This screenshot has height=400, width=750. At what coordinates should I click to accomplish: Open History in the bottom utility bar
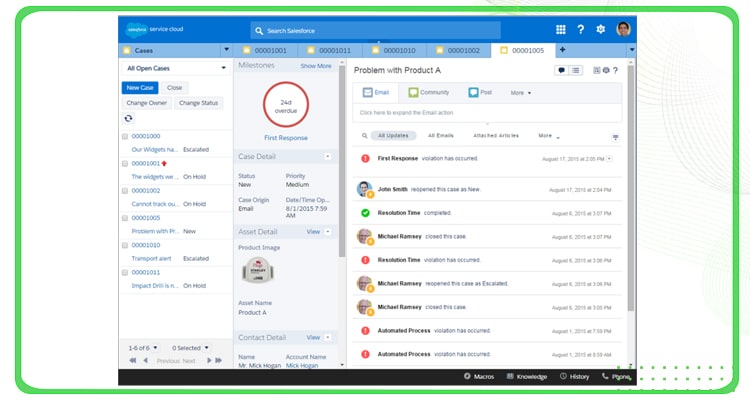pyautogui.click(x=574, y=377)
